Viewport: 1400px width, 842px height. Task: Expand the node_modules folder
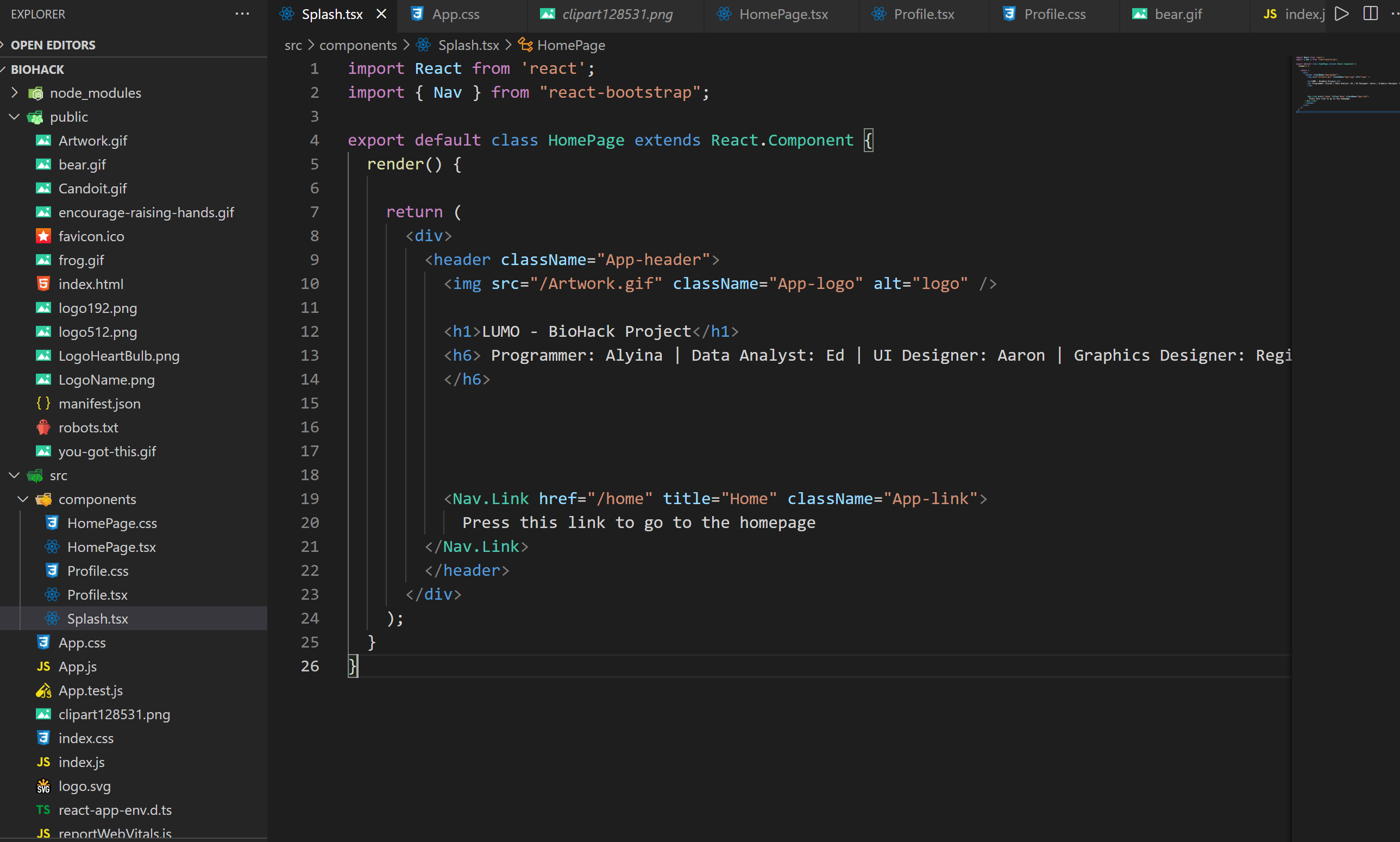pos(95,92)
